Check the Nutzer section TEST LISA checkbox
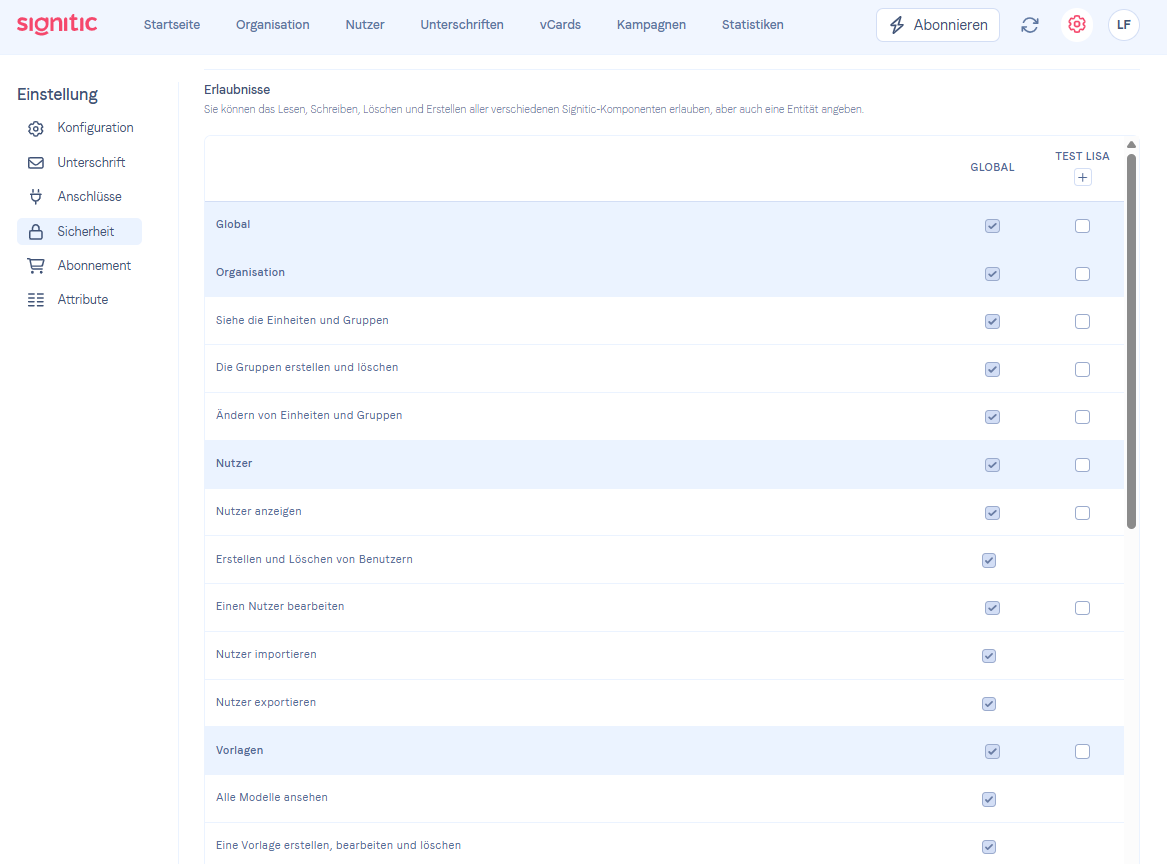This screenshot has height=864, width=1167. tap(1082, 465)
